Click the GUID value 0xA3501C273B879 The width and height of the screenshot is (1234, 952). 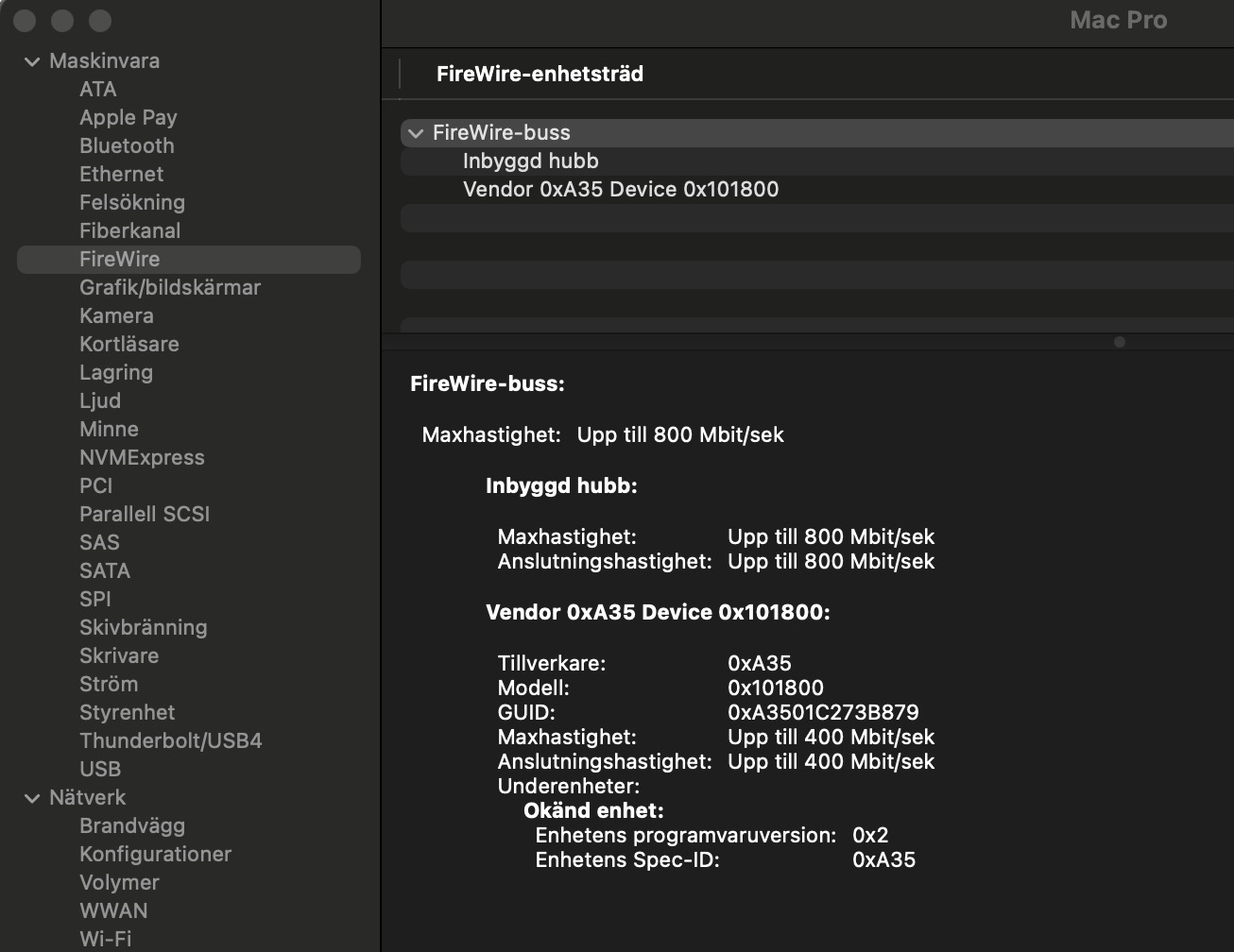[x=823, y=712]
